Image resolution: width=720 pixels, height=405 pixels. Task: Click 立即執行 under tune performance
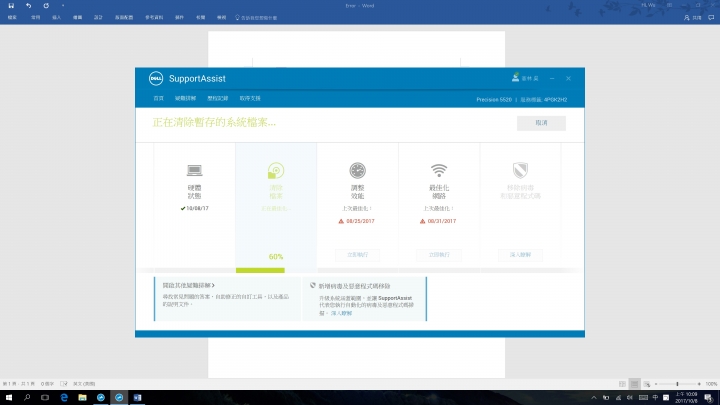[x=357, y=255]
